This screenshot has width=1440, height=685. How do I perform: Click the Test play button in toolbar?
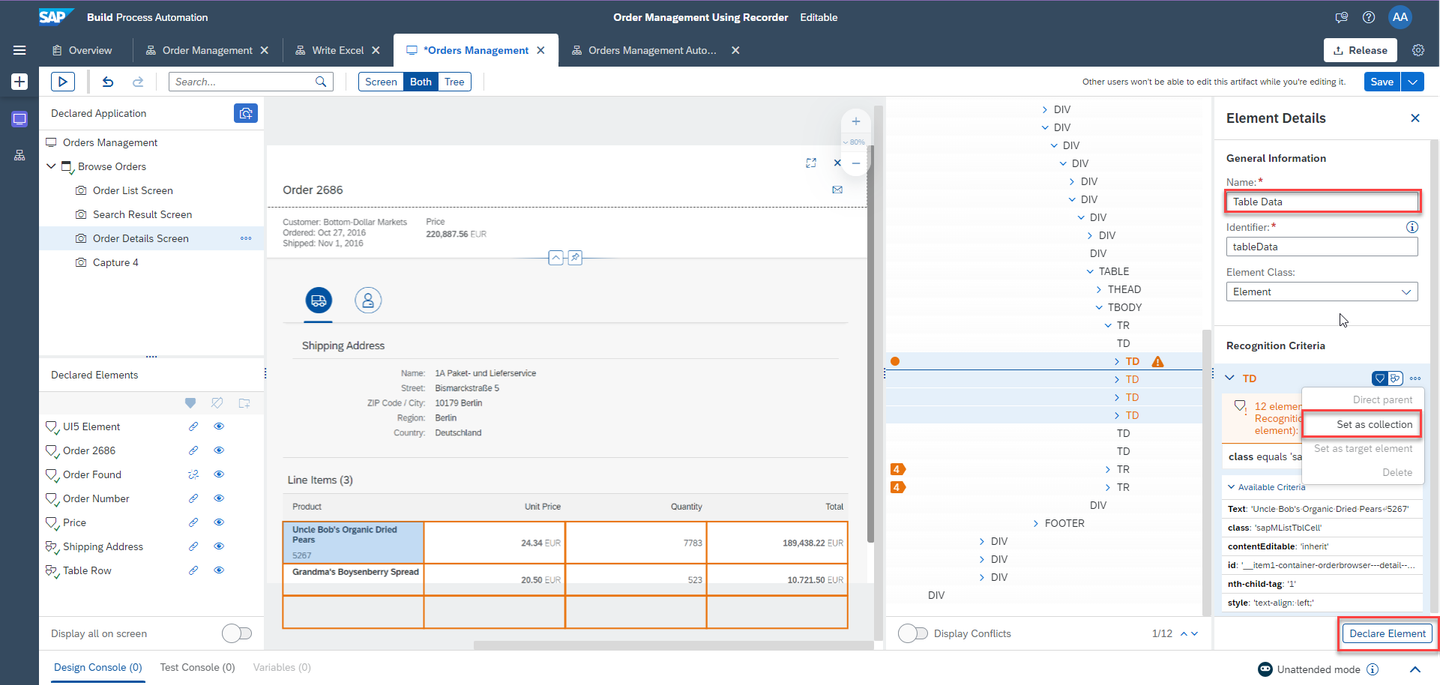(x=62, y=82)
